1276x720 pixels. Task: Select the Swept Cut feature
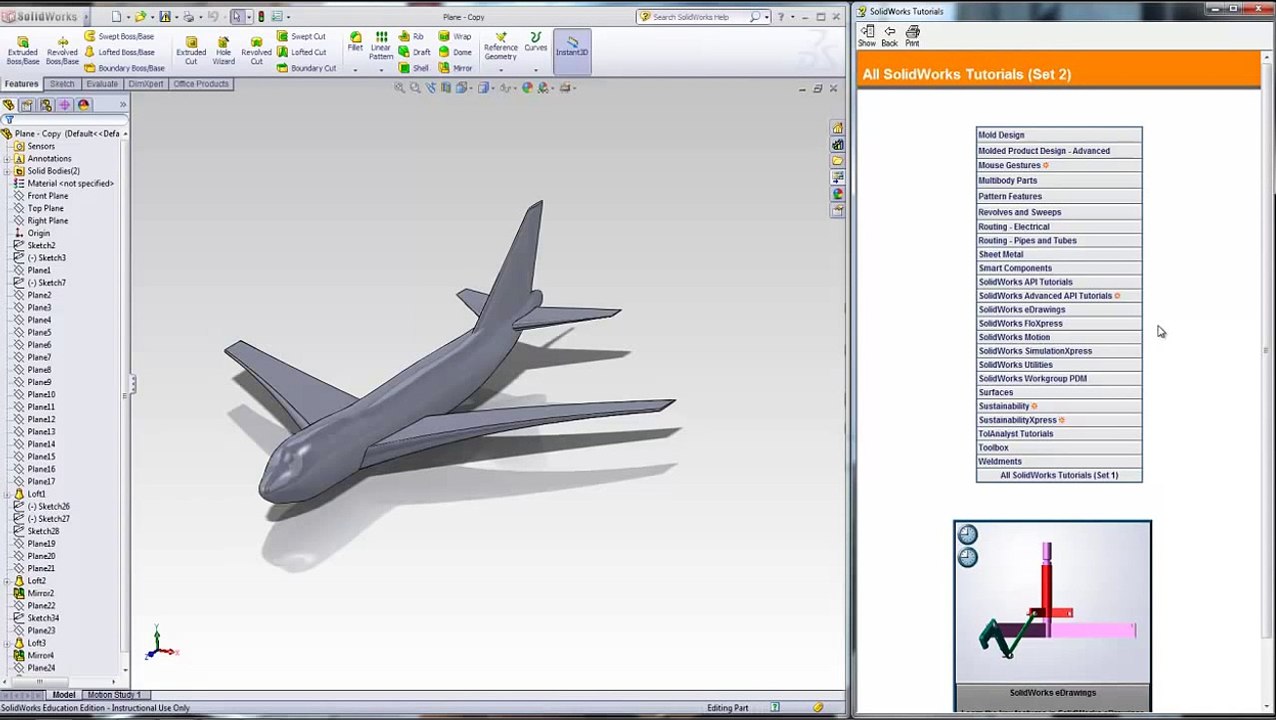click(x=301, y=37)
